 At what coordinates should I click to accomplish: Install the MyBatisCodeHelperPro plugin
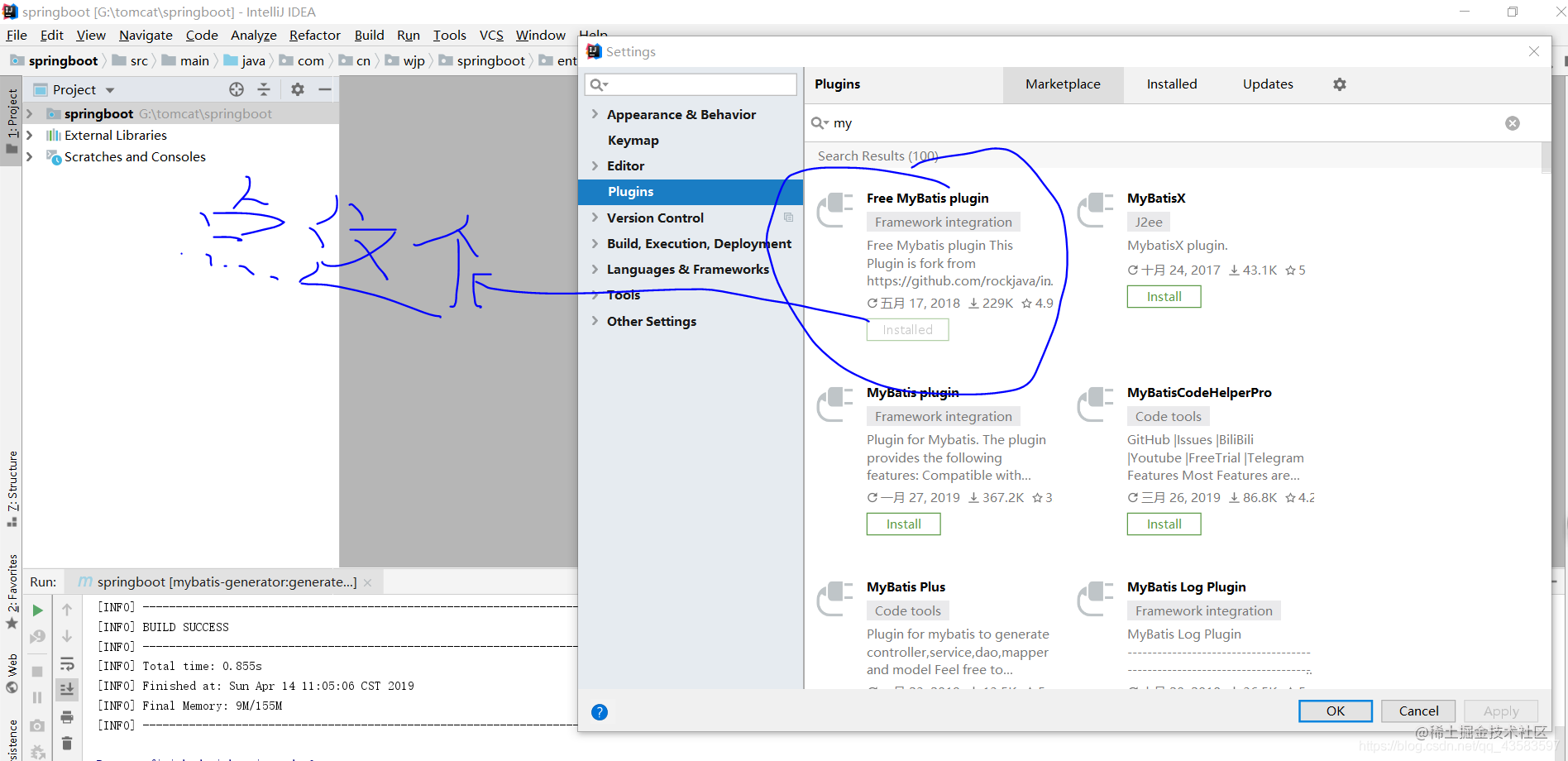(1164, 524)
